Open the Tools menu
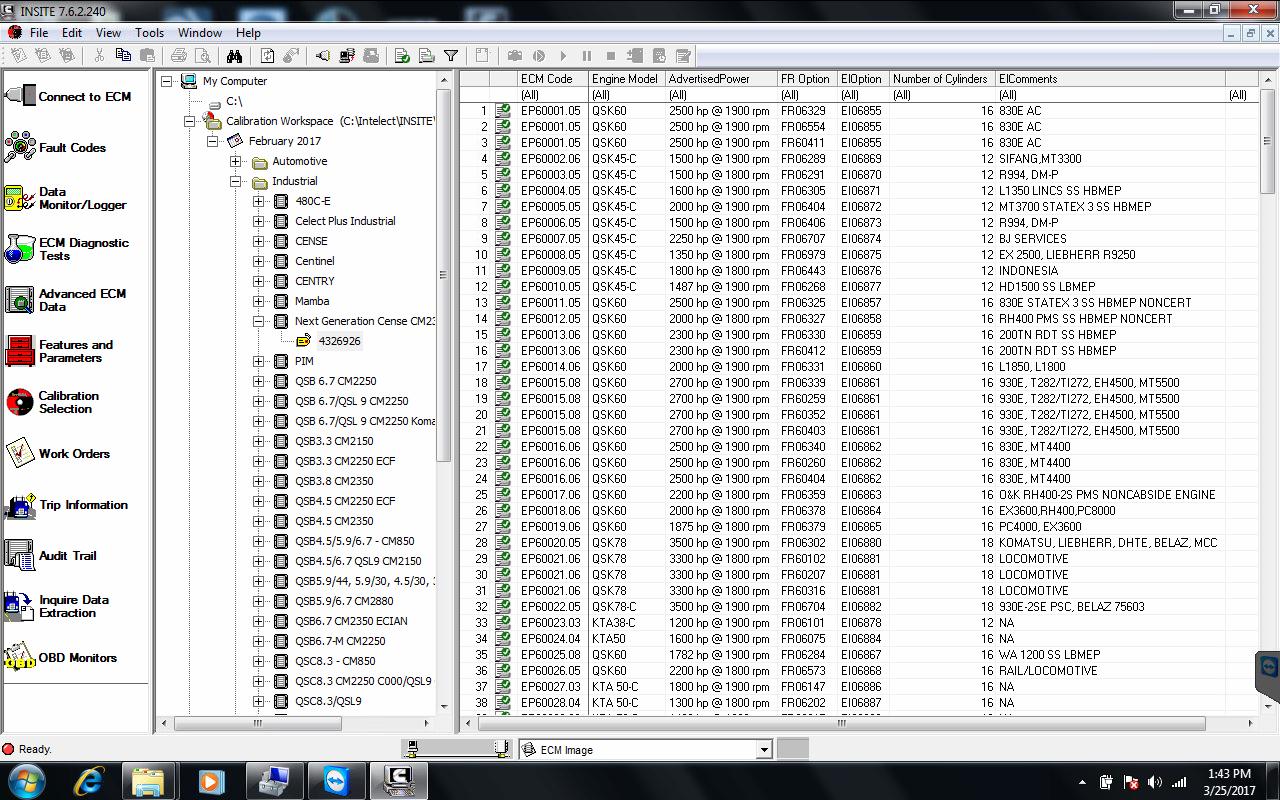 pos(149,33)
